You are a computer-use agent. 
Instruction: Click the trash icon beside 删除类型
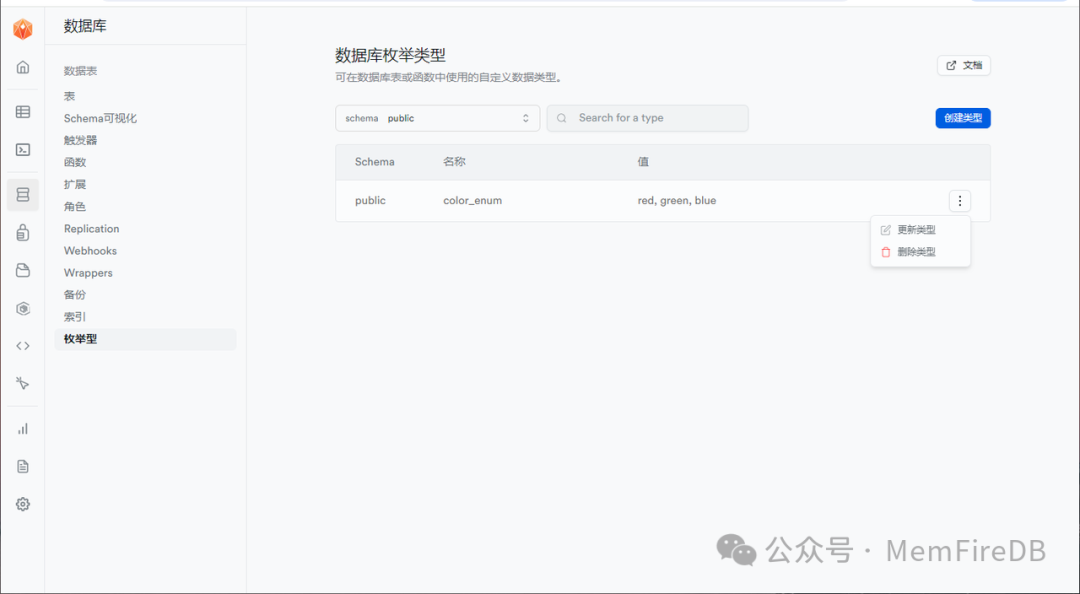tap(886, 252)
